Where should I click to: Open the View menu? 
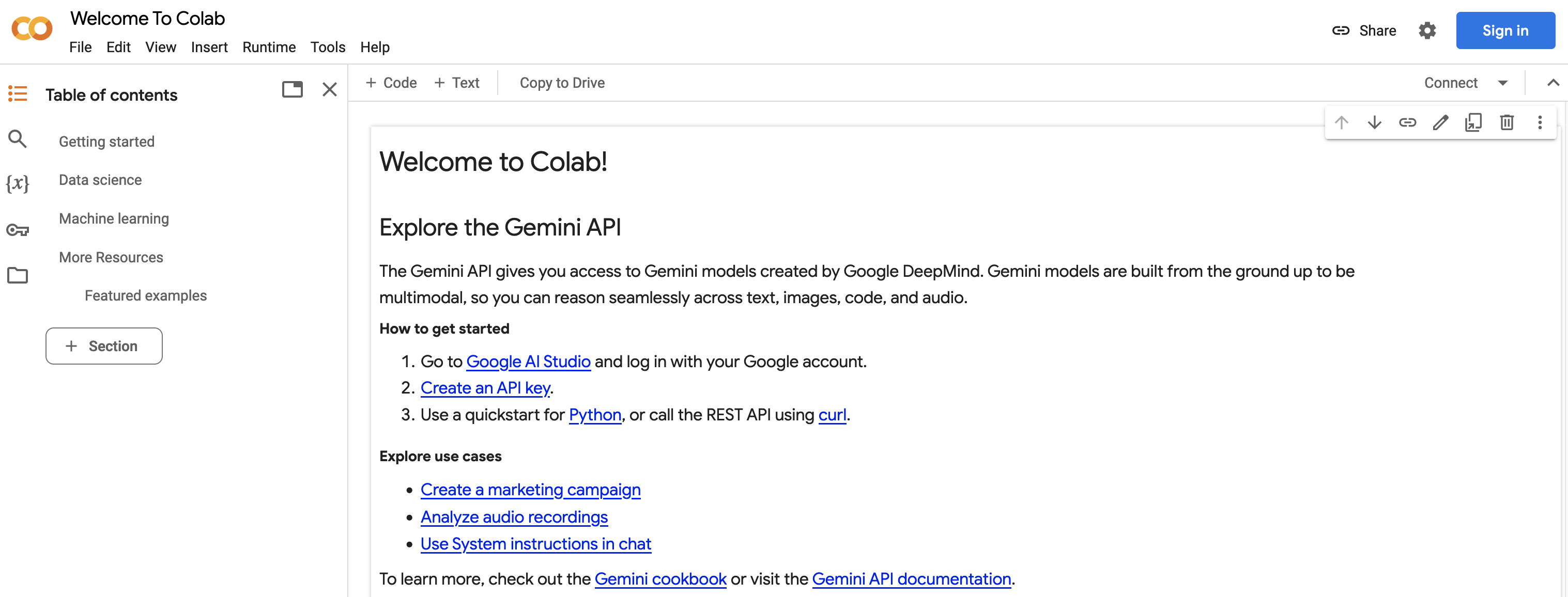161,47
